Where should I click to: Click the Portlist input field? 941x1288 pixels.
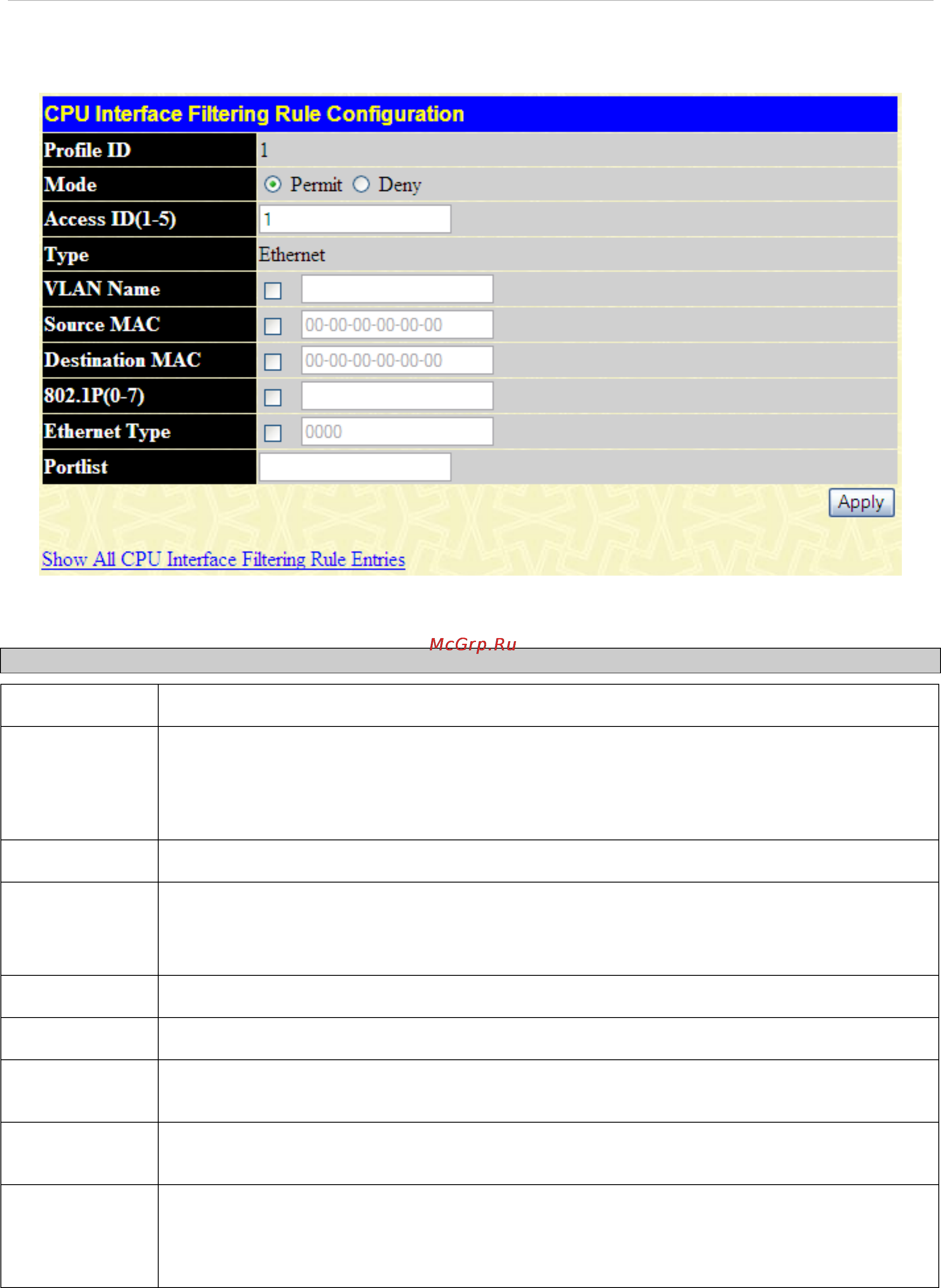click(x=355, y=467)
